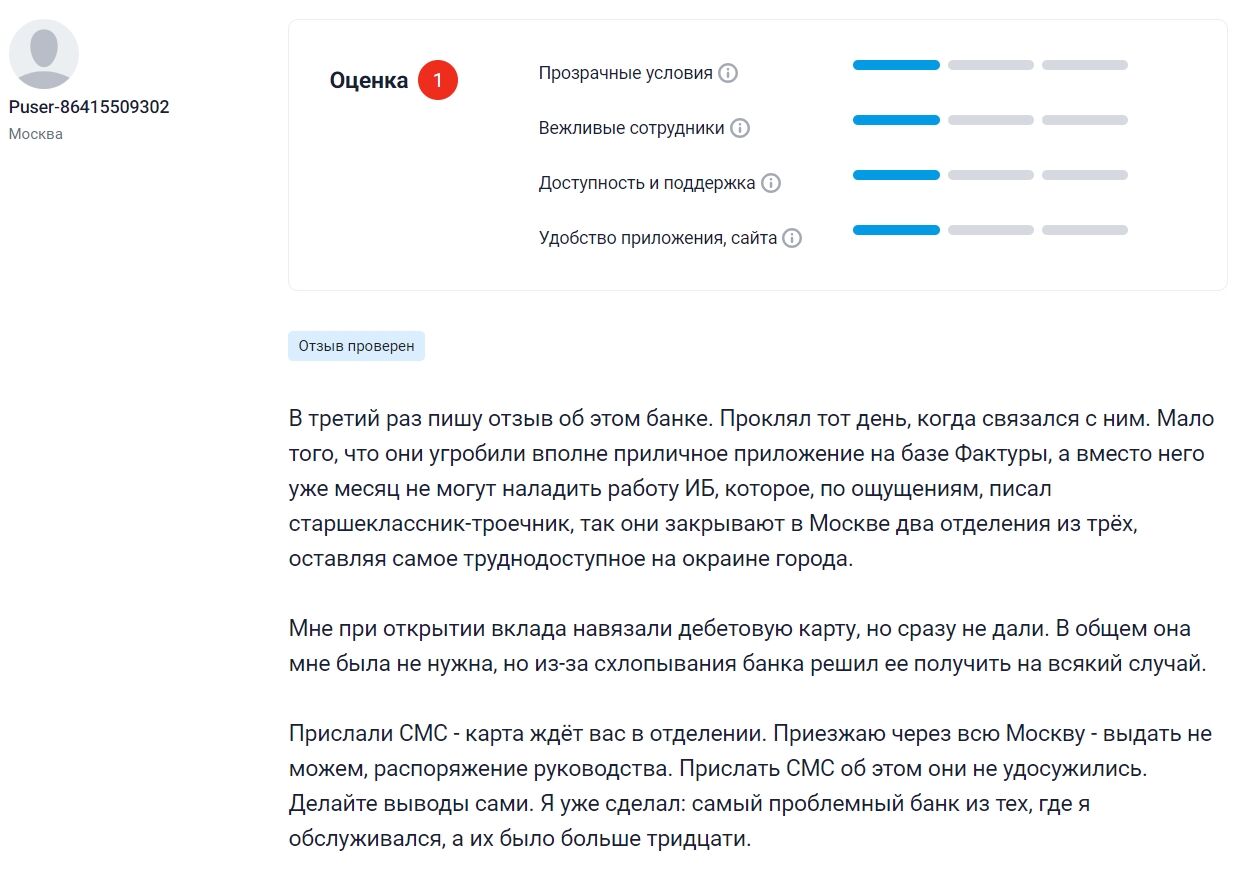
Task: Open the Puser-86415509302 profile link
Action: 89,107
